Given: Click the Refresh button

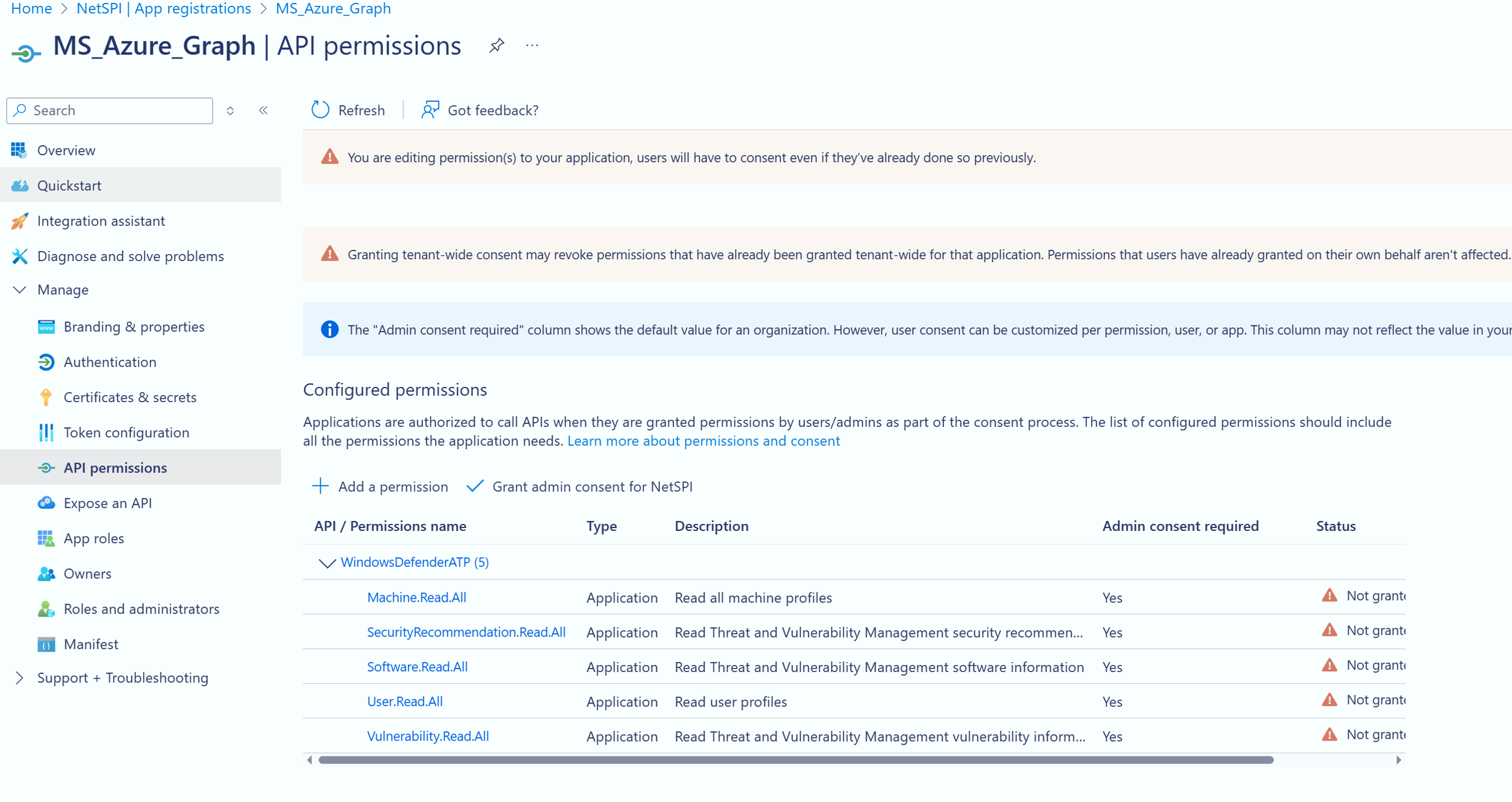Looking at the screenshot, I should point(348,109).
